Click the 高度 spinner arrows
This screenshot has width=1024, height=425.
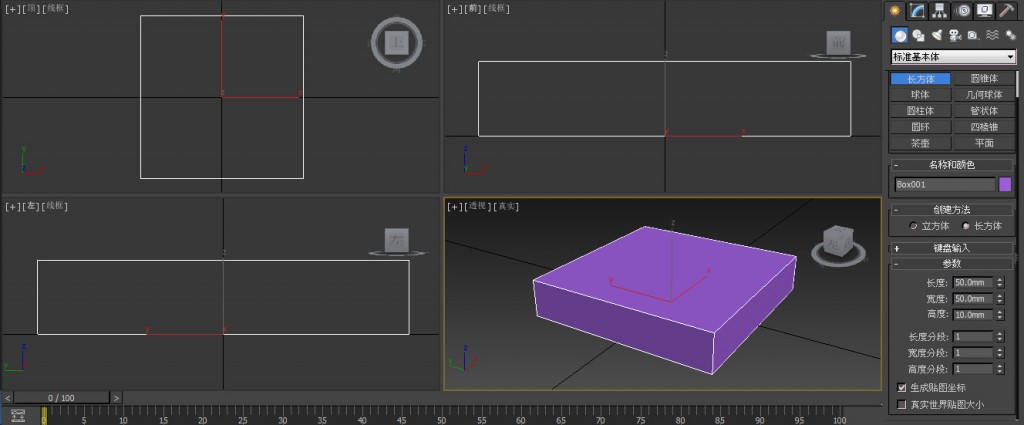click(999, 315)
